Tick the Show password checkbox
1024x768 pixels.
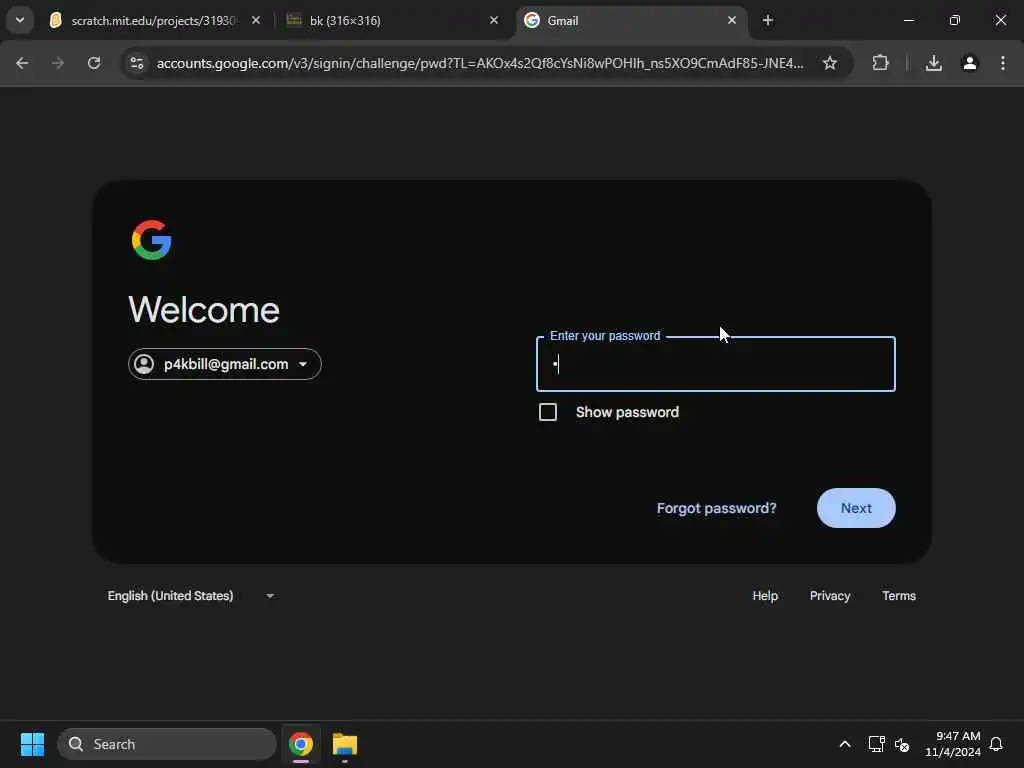(548, 412)
